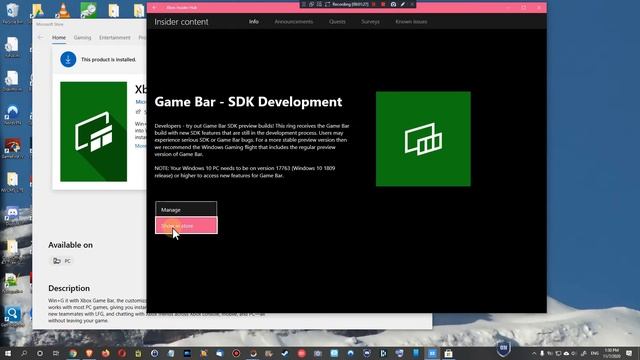Open the Quests tab
The image size is (640, 360).
click(x=337, y=22)
